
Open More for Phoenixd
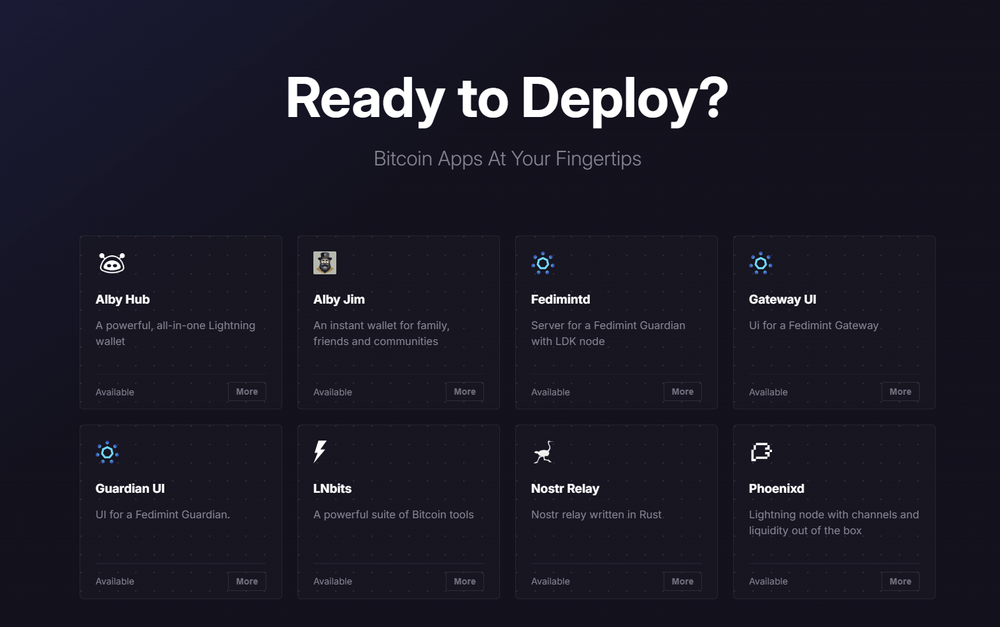901,581
